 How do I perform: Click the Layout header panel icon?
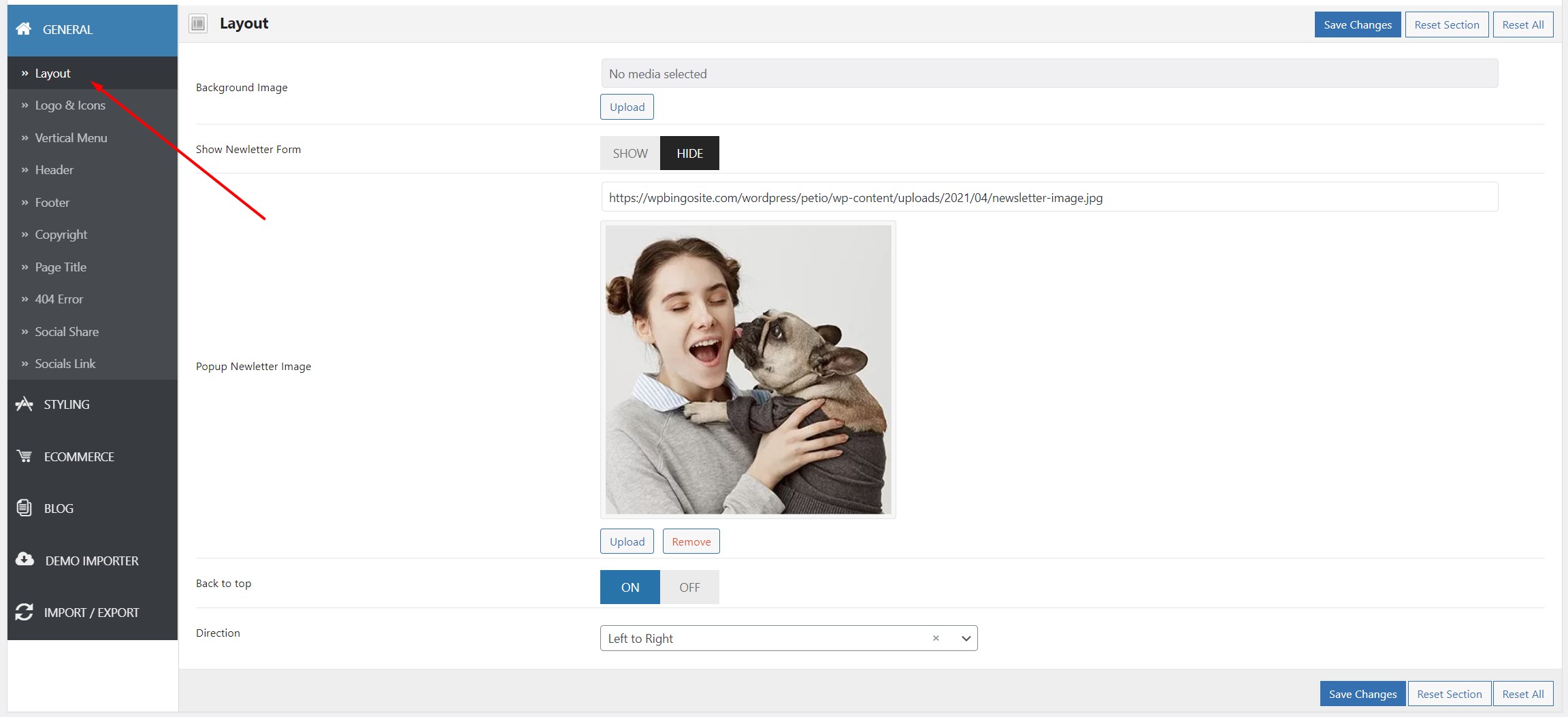coord(198,24)
